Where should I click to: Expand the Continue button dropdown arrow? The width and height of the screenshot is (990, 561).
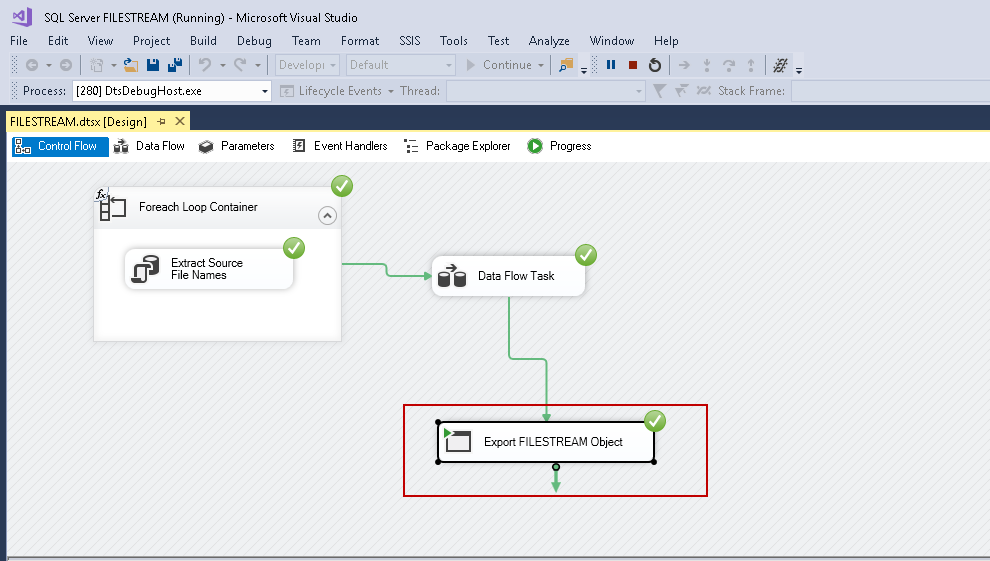tap(541, 65)
